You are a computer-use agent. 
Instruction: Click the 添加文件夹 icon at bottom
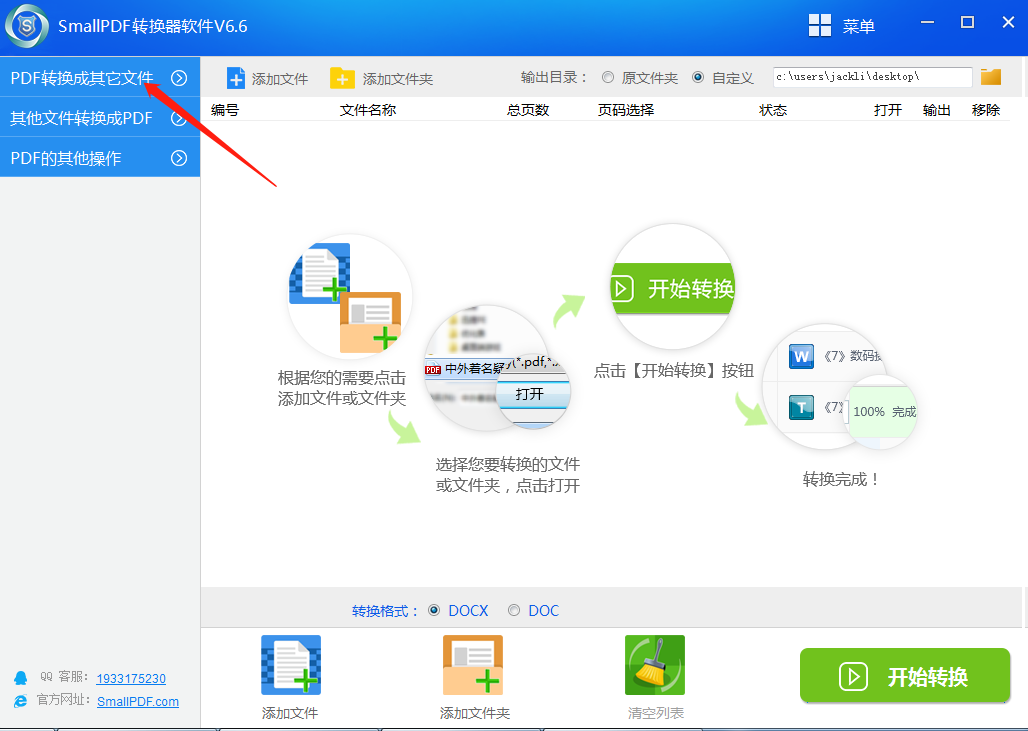[x=472, y=664]
